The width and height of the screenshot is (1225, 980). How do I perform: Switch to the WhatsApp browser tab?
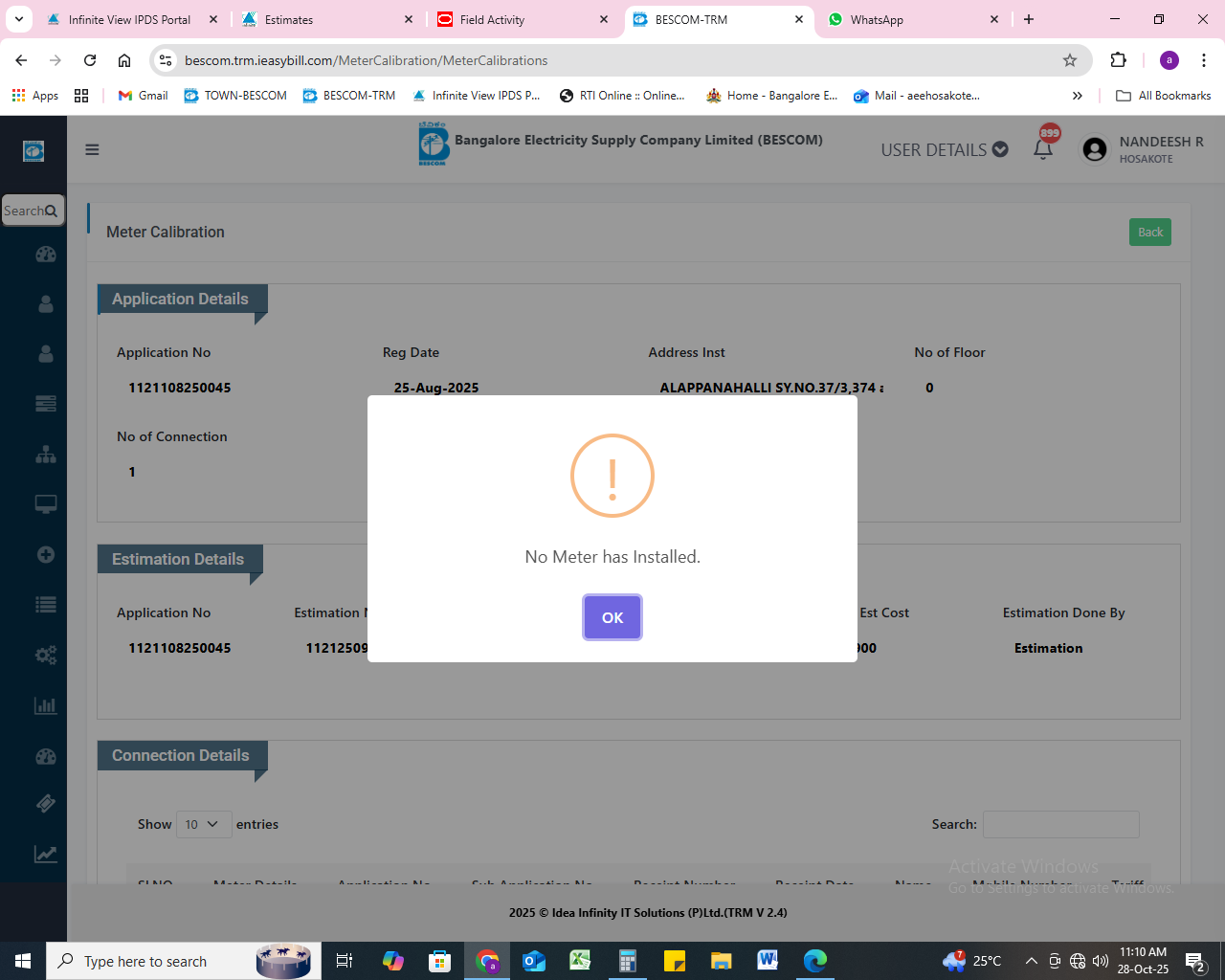tap(914, 19)
